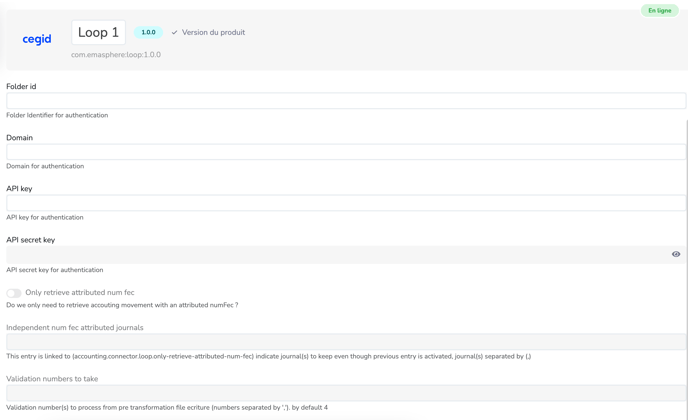Click the Independent num fec attributed journals label
This screenshot has width=688, height=420.
pos(75,327)
